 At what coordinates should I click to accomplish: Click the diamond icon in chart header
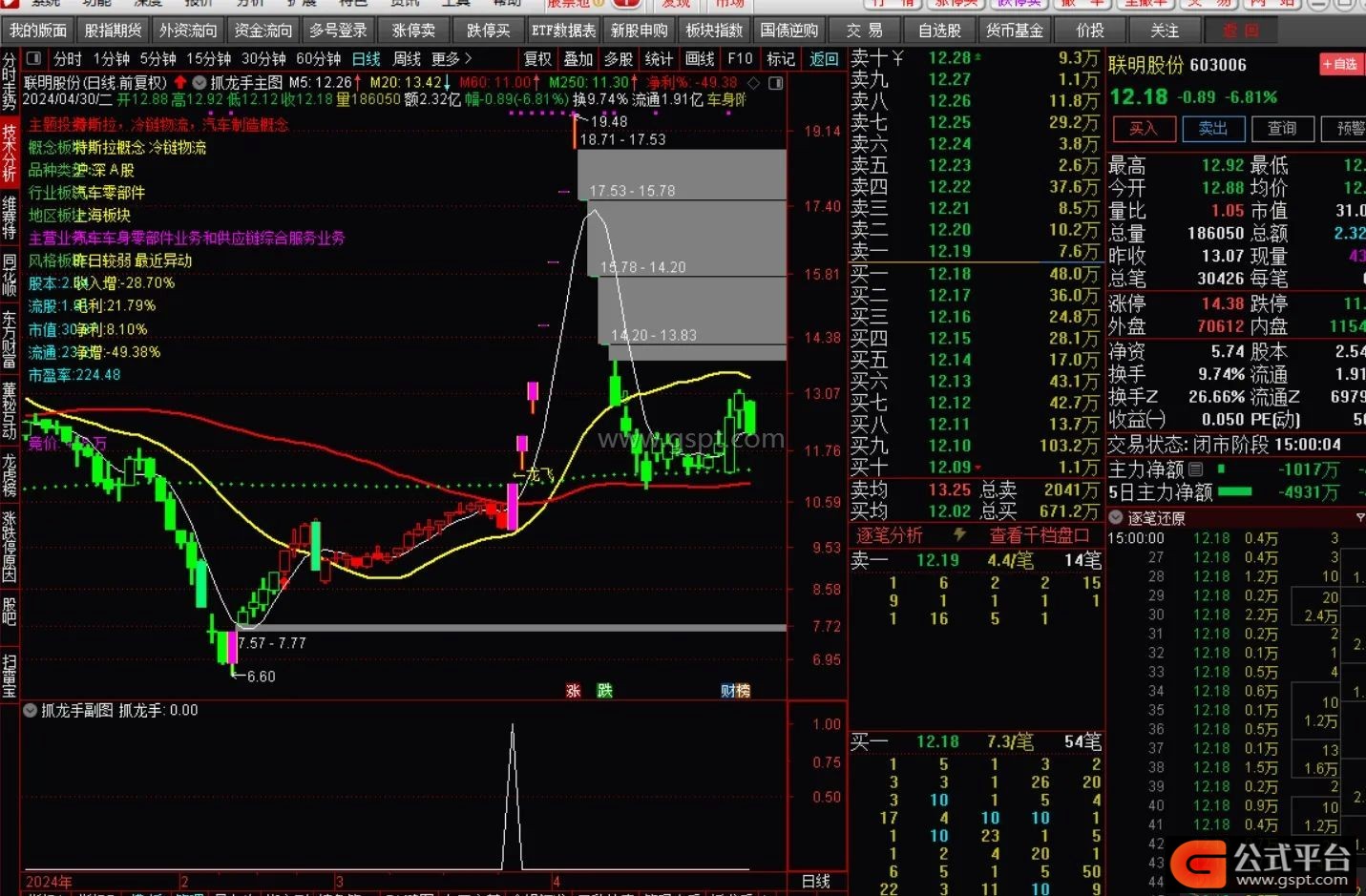pyautogui.click(x=754, y=83)
